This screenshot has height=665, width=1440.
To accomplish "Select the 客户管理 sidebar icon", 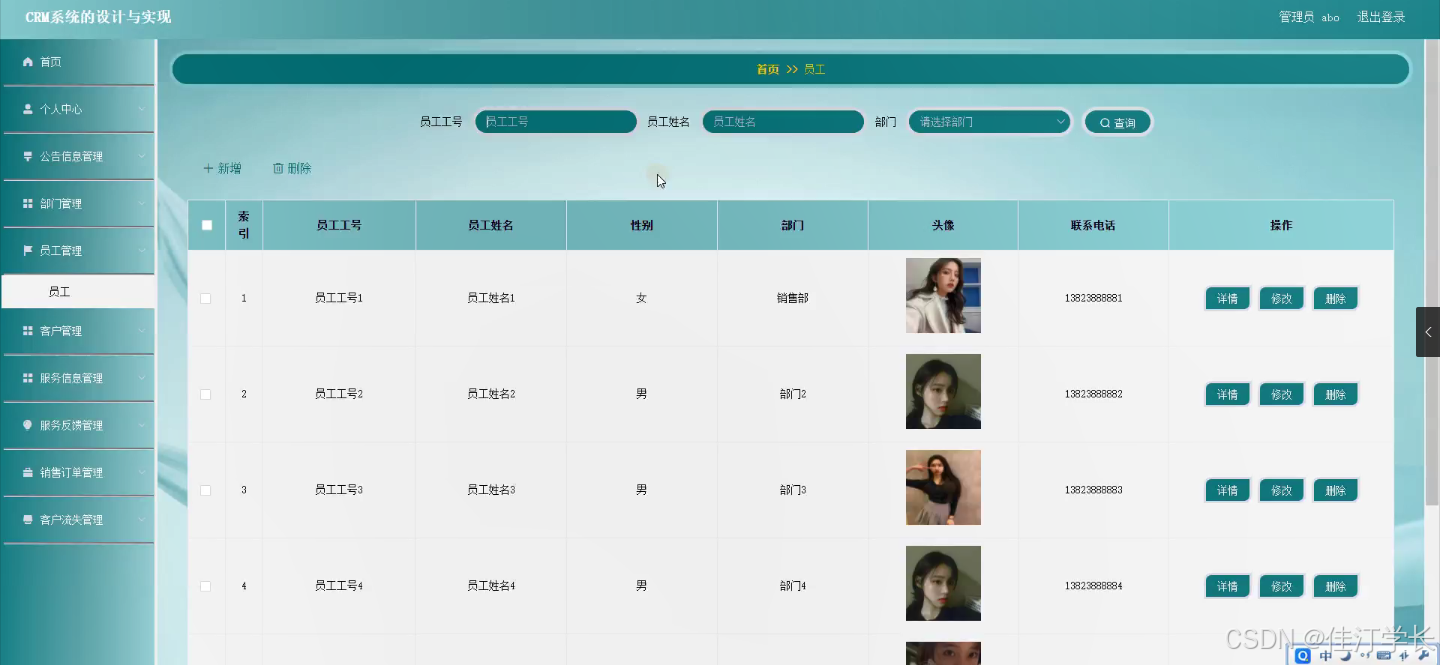I will point(29,330).
